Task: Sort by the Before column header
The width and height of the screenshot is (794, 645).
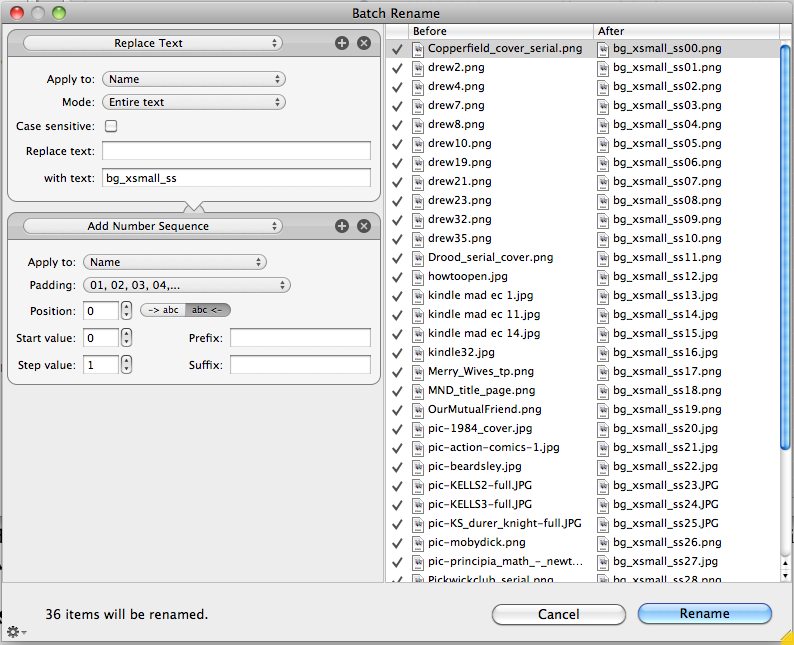Action: (x=500, y=31)
